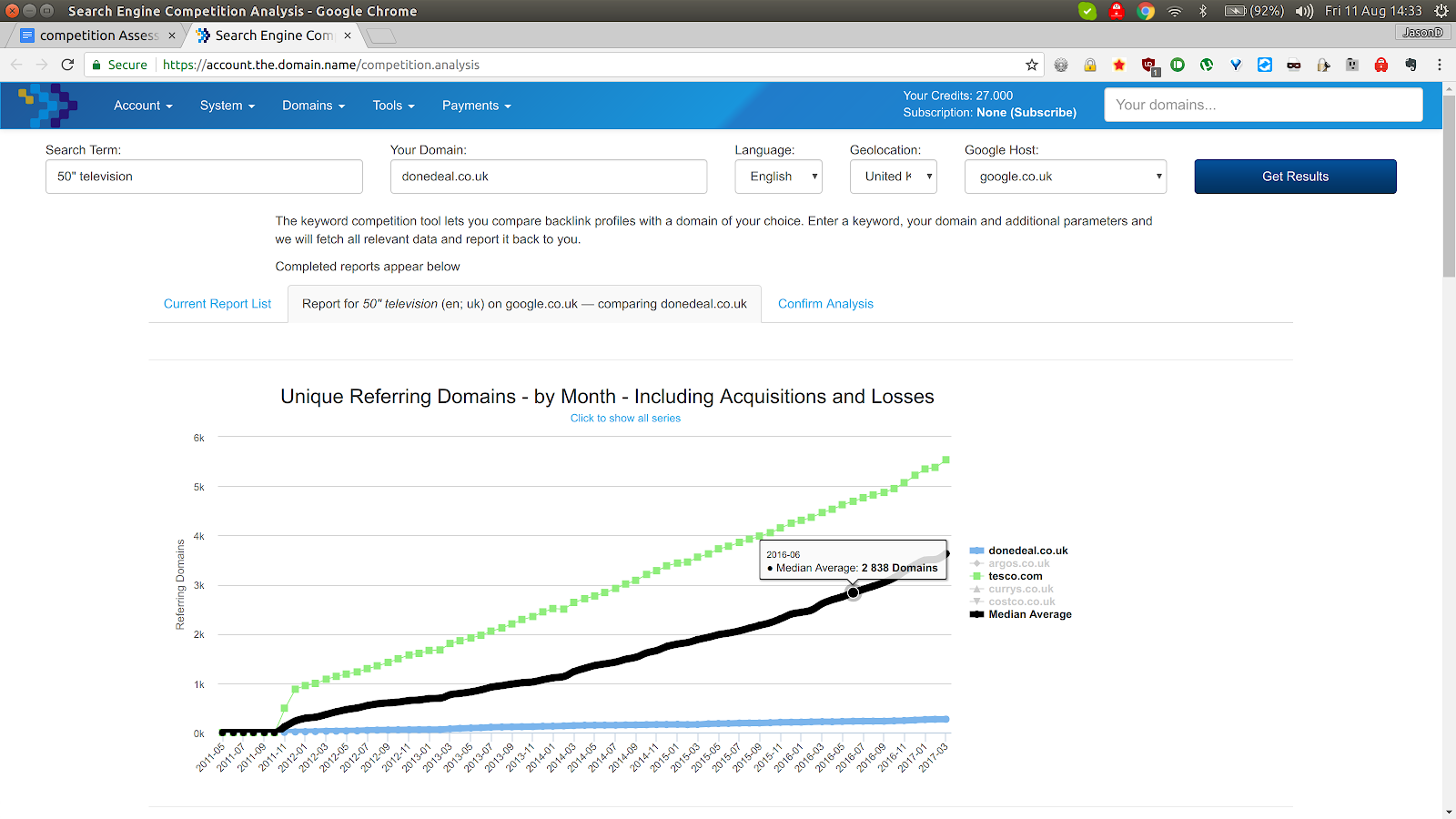Viewport: 1456px width, 819px height.
Task: Open the green uTorrent extension icon
Action: [x=1207, y=65]
